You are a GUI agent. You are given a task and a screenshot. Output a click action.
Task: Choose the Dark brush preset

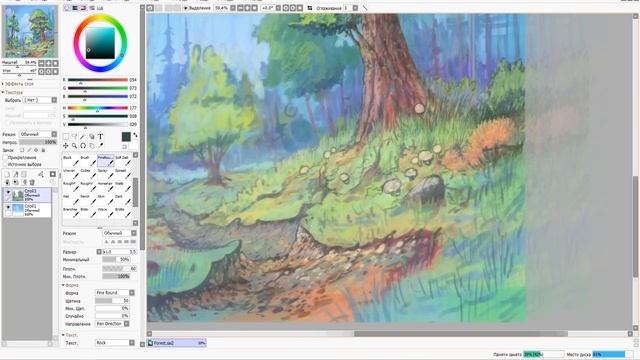(124, 200)
